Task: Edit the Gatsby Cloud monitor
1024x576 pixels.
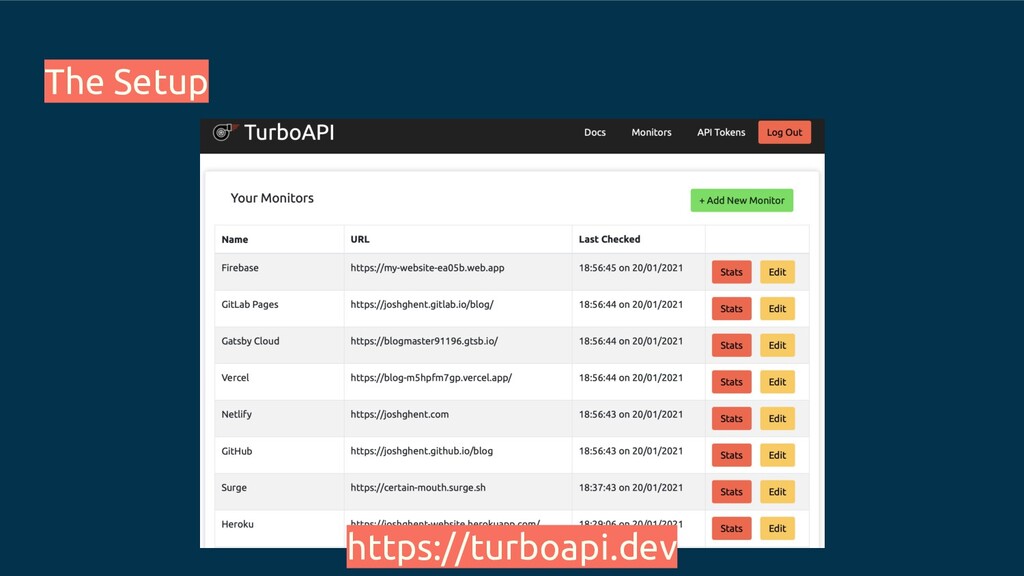Action: tap(777, 345)
